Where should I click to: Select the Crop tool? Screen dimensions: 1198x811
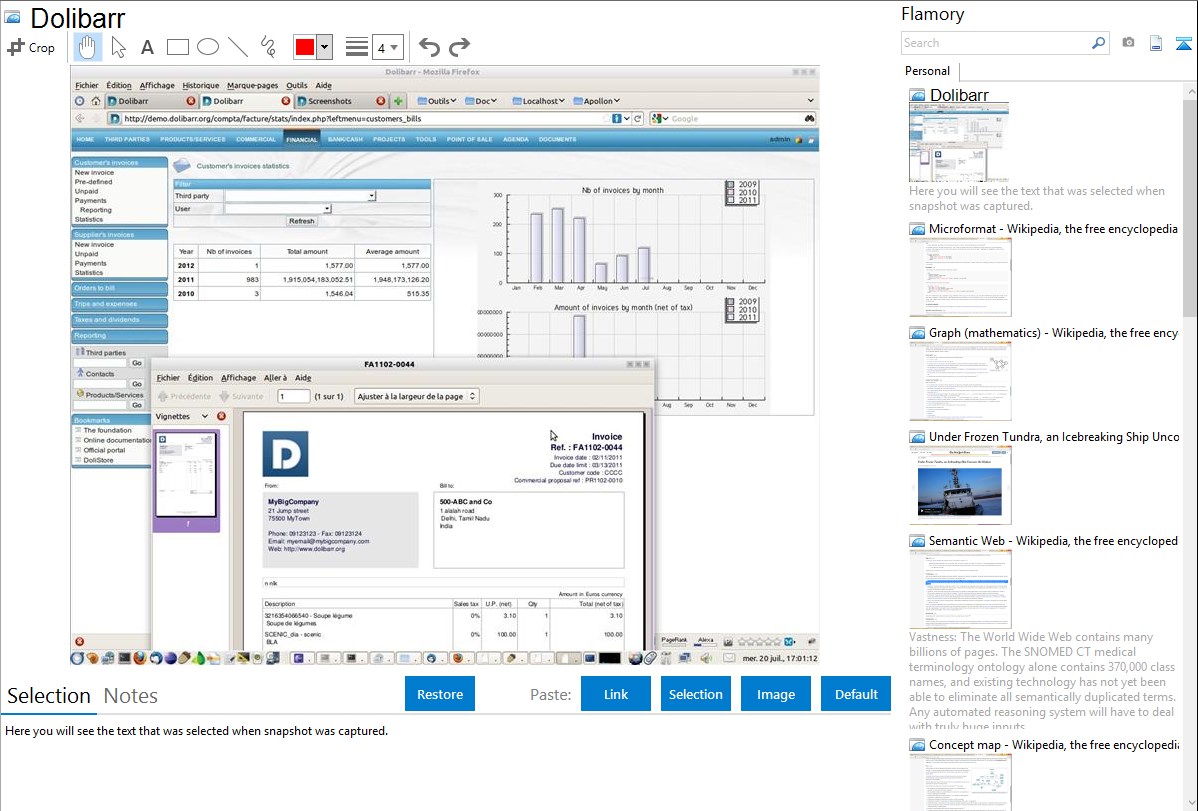point(31,47)
